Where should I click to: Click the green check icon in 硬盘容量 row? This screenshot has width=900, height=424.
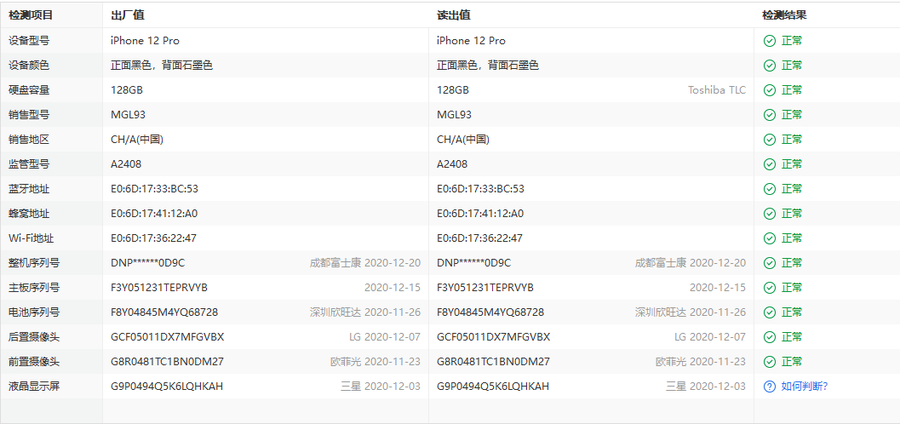769,90
